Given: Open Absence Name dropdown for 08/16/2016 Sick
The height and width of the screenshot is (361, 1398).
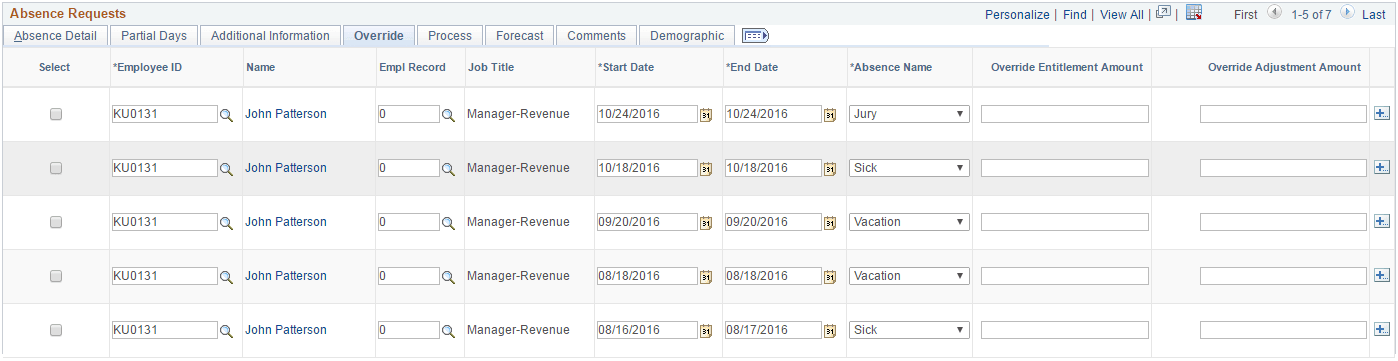Looking at the screenshot, I should 910,330.
